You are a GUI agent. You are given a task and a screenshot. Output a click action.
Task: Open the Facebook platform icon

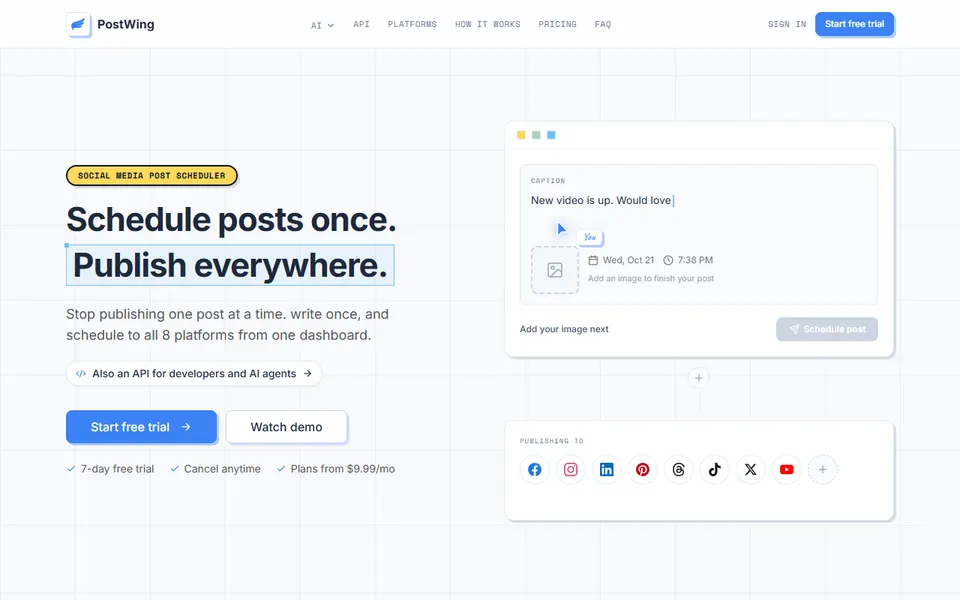click(x=534, y=470)
